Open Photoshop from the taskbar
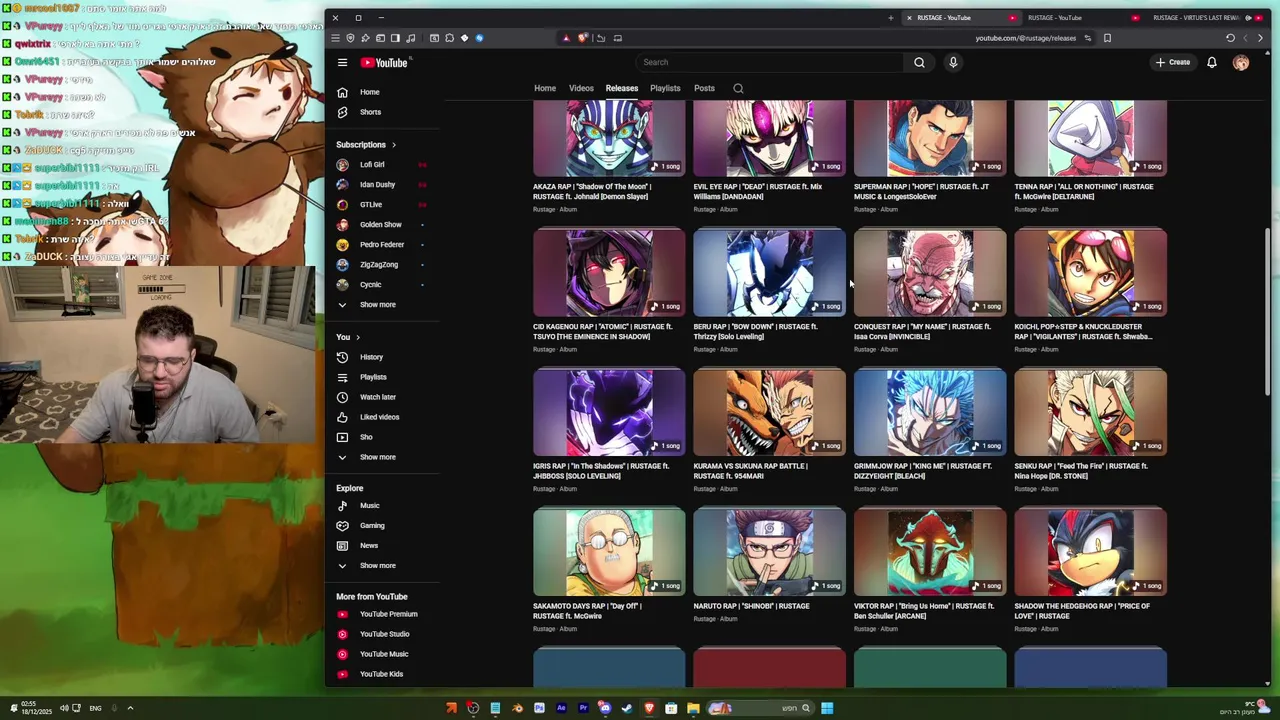The image size is (1280, 720). click(x=539, y=708)
